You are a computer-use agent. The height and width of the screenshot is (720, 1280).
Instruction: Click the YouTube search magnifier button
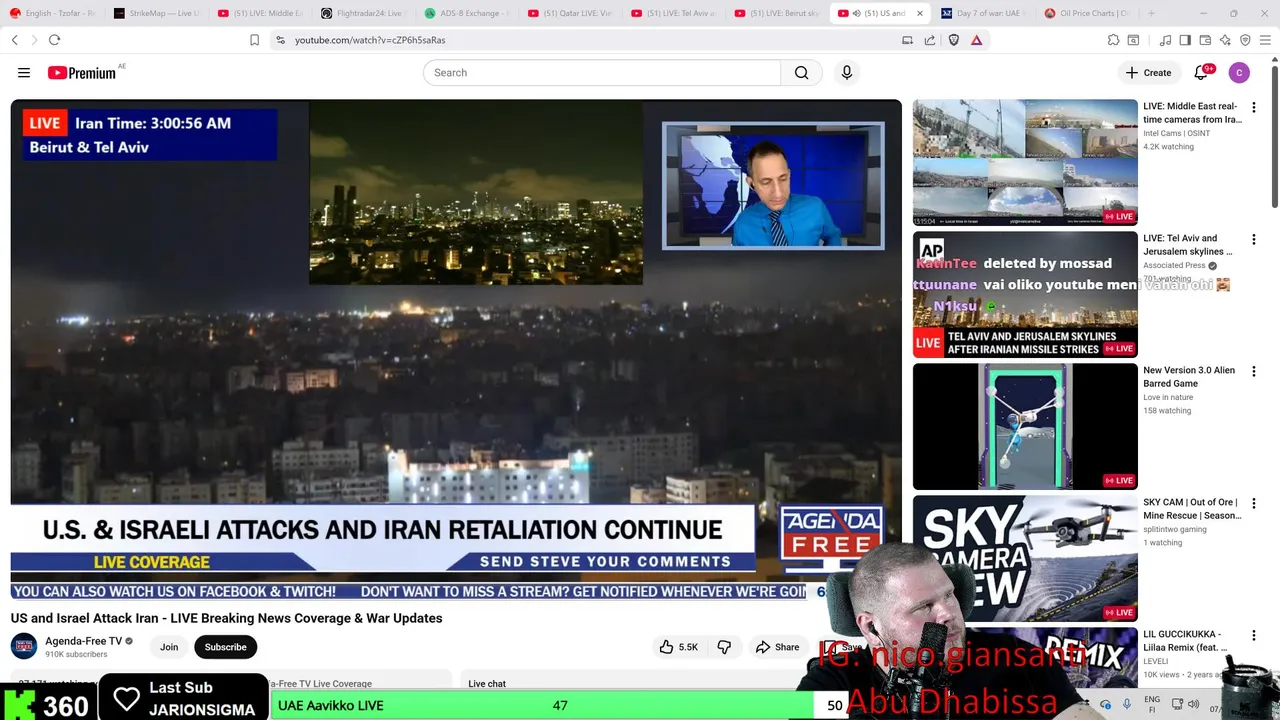801,73
